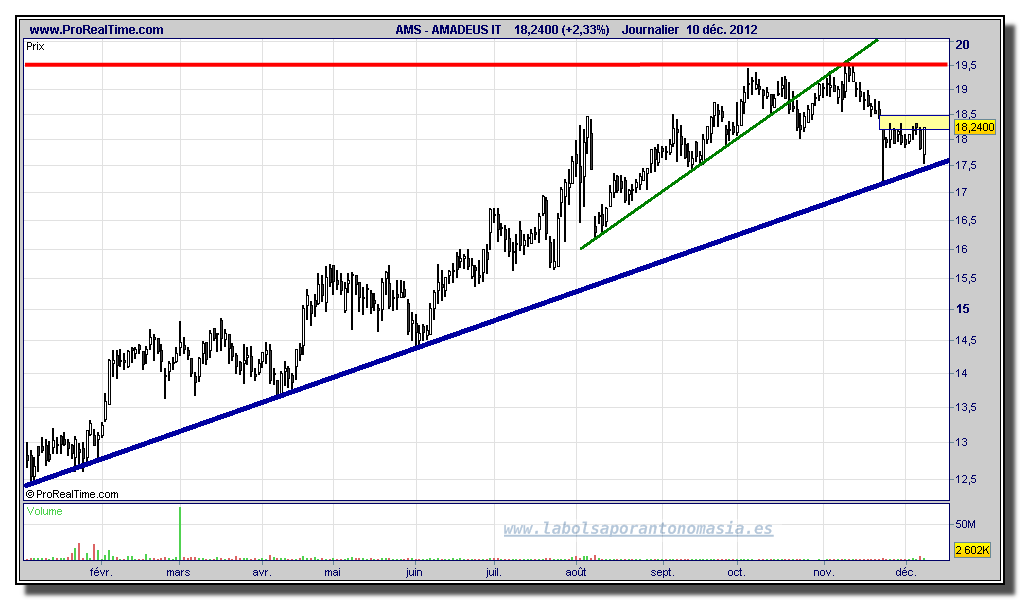Screen dimensions: 1020x600
Task: Click the 17 price axis label
Action: 961,193
